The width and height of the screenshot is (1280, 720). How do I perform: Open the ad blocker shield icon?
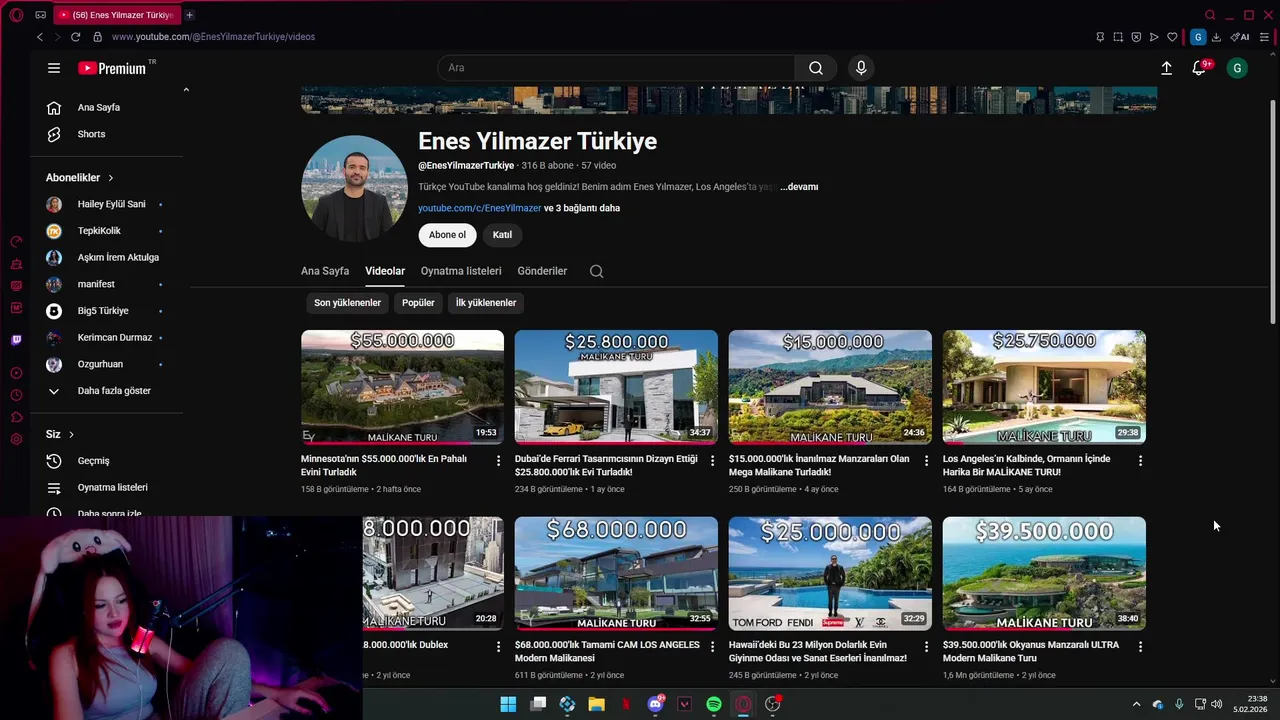tap(1136, 37)
